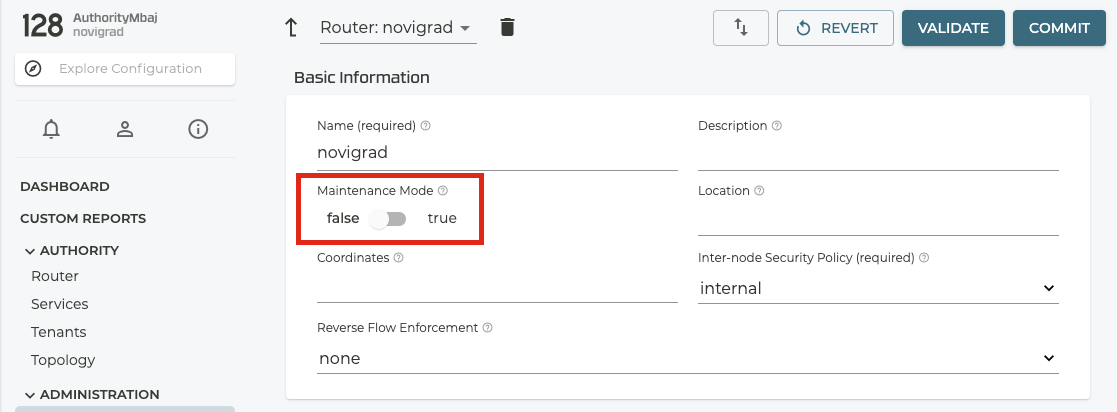Viewport: 1117px width, 412px height.
Task: Delete router using the trash icon
Action: 508,28
